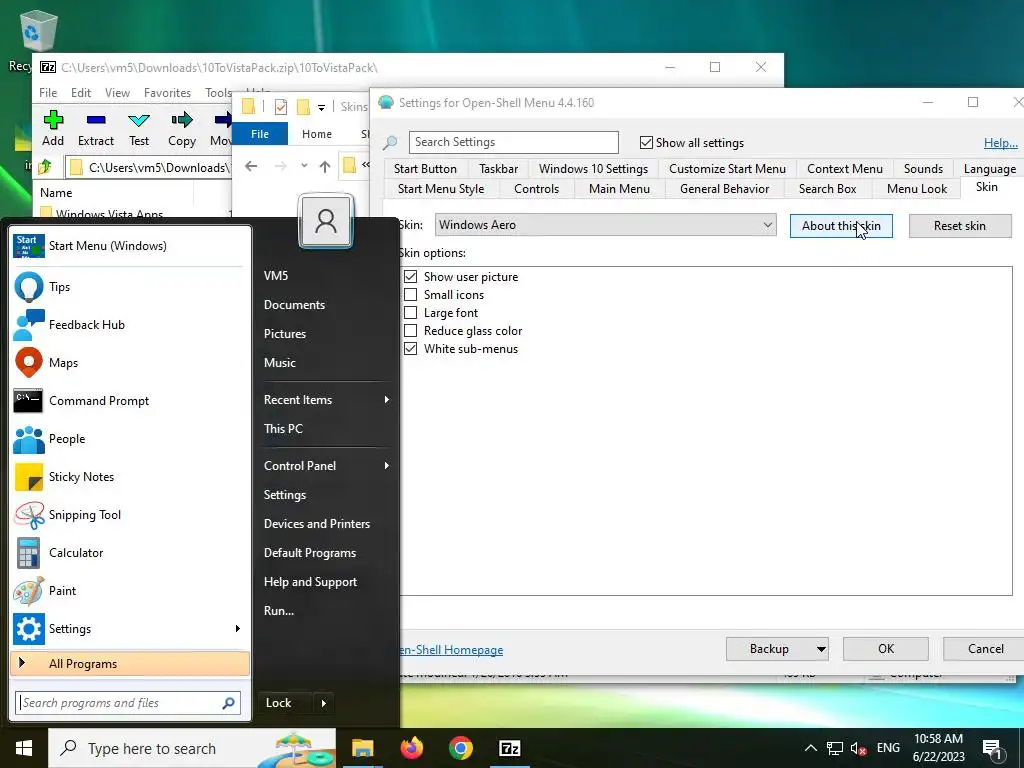Switch to the Start Button tab

tap(425, 168)
